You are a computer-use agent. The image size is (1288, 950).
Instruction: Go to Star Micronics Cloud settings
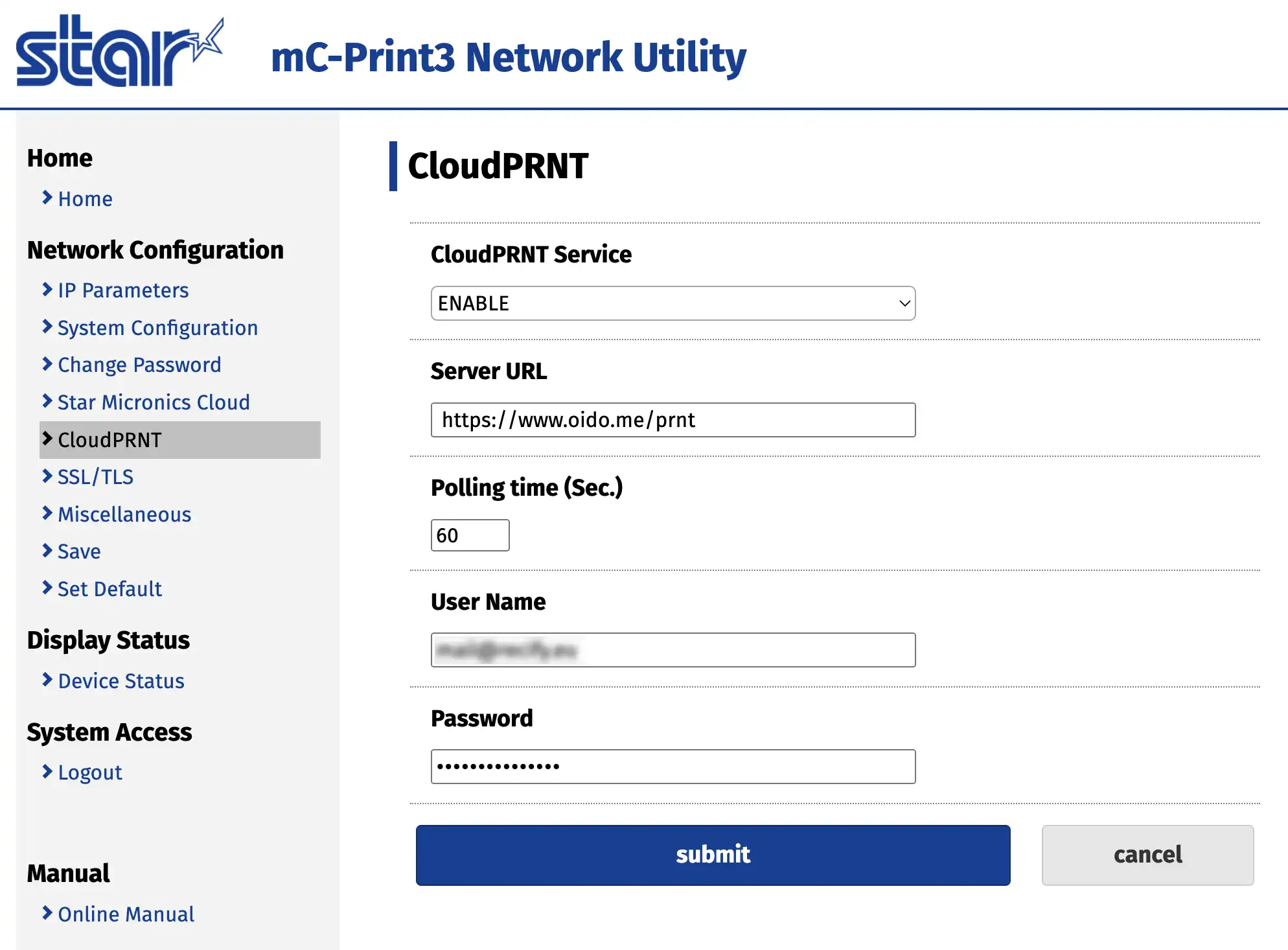[x=154, y=402]
